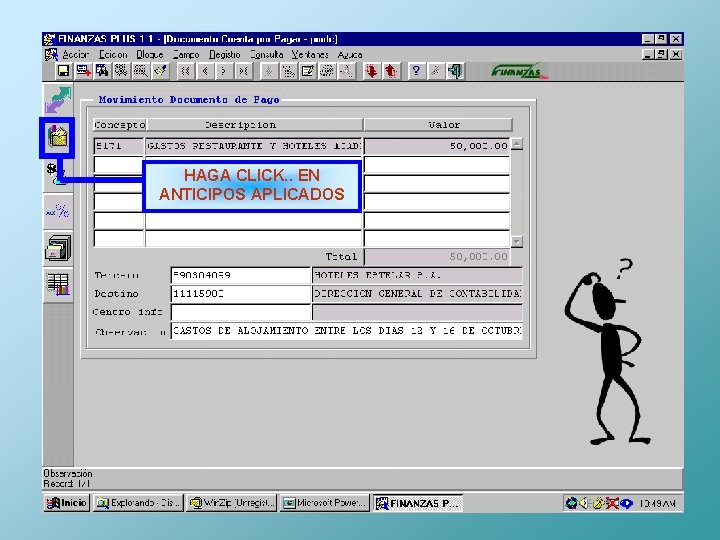Click the insert record toolbar icon
The image size is (720, 540).
pyautogui.click(x=84, y=71)
